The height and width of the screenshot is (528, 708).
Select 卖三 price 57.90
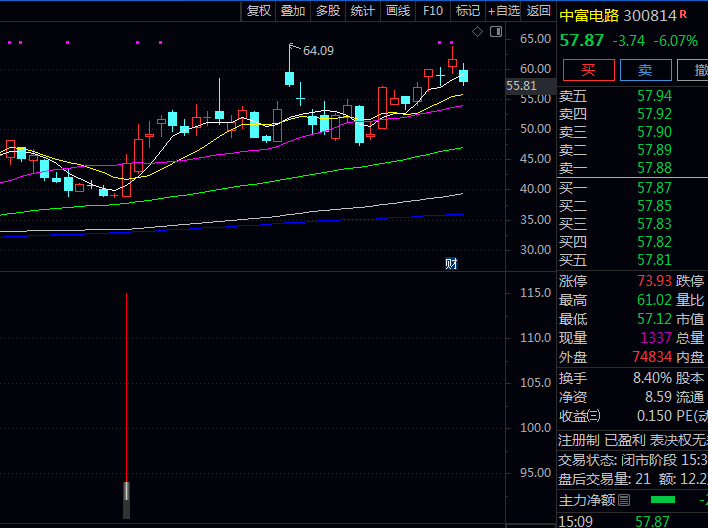tap(654, 132)
